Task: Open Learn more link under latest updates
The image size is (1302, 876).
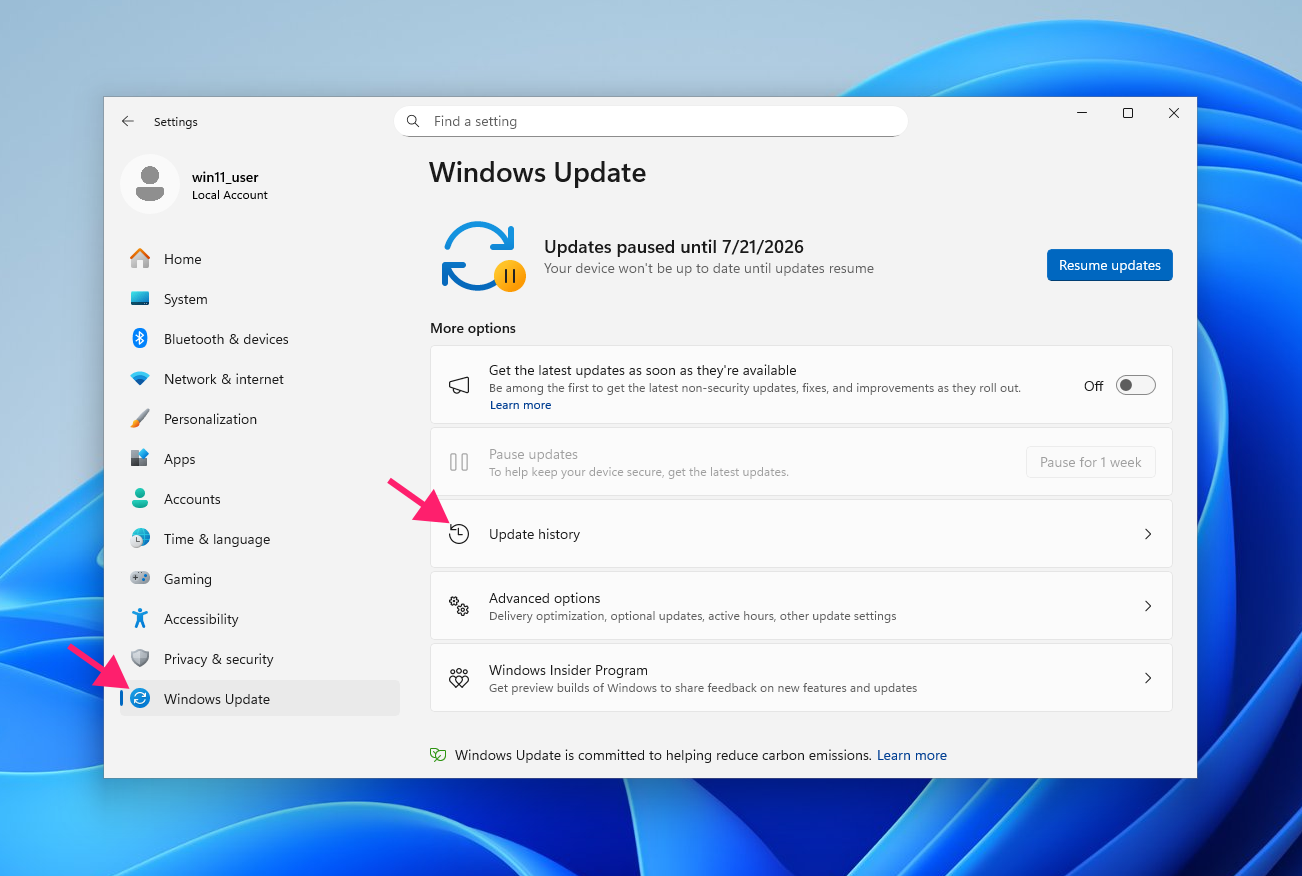Action: [x=520, y=405]
